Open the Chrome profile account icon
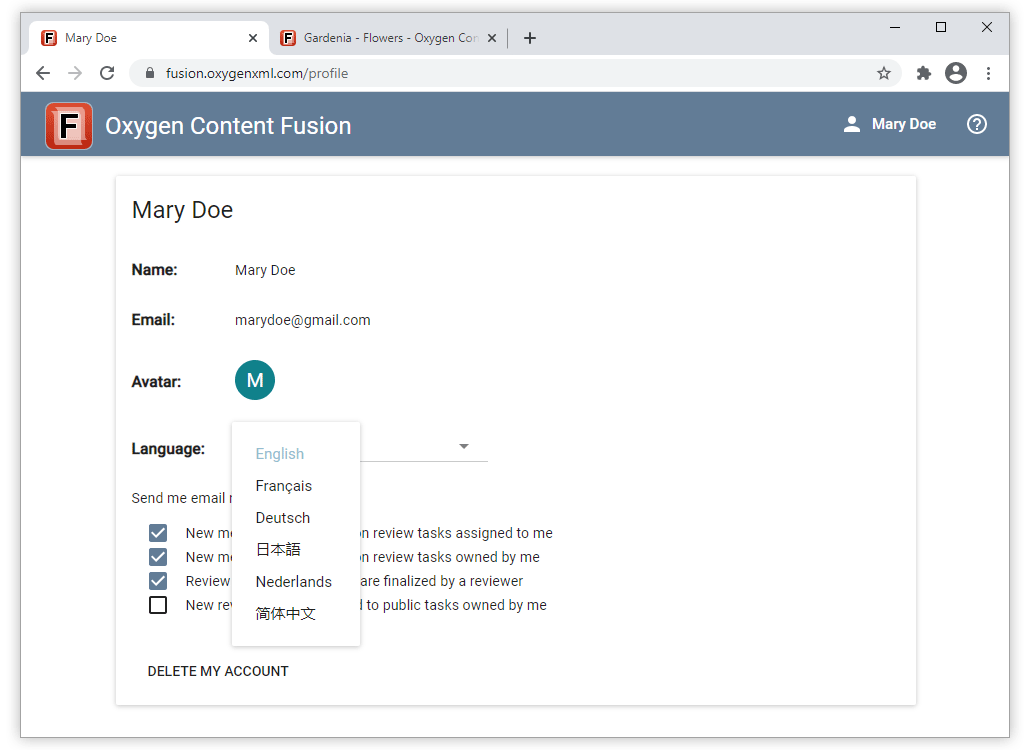The width and height of the screenshot is (1030, 750). [956, 73]
